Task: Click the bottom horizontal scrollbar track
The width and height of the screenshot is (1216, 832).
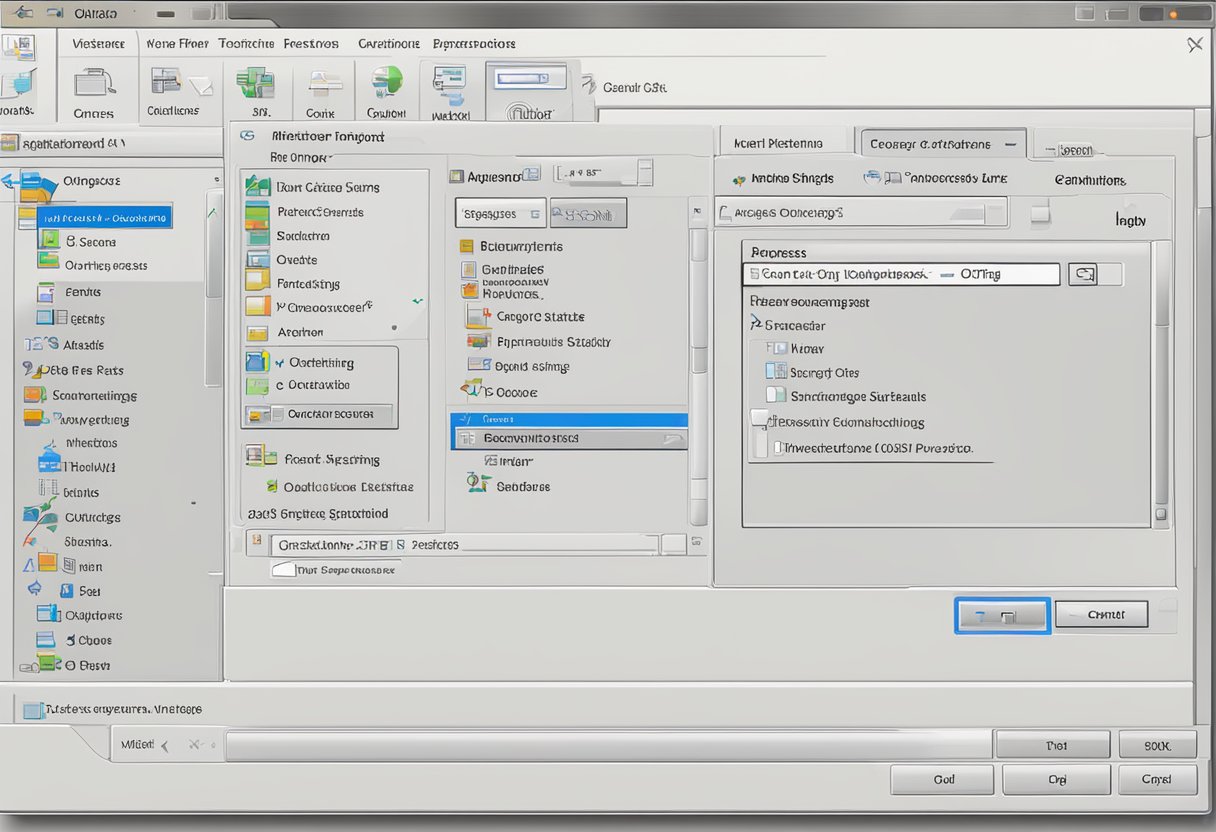Action: [608, 746]
